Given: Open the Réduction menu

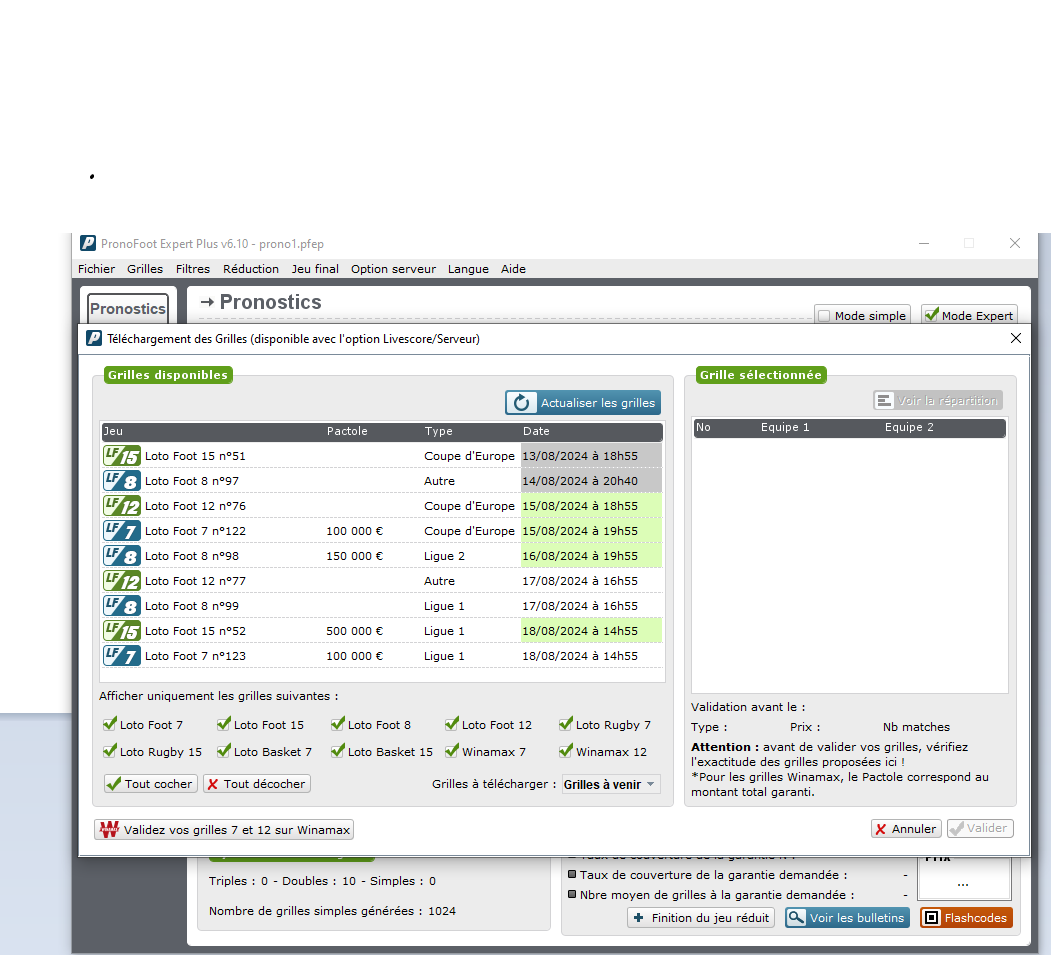Looking at the screenshot, I should click(x=251, y=269).
